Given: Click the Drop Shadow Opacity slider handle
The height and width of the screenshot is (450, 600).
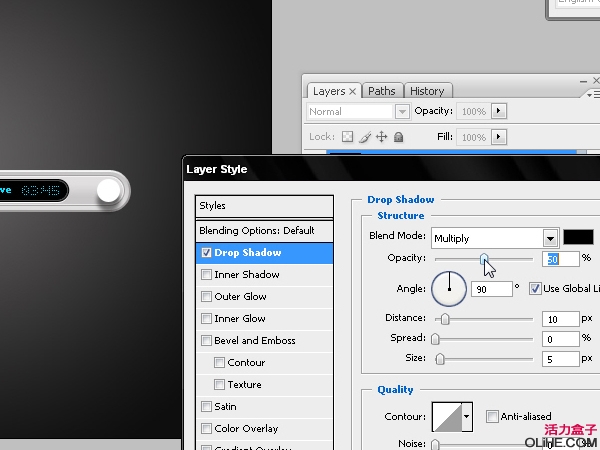Looking at the screenshot, I should coord(484,259).
